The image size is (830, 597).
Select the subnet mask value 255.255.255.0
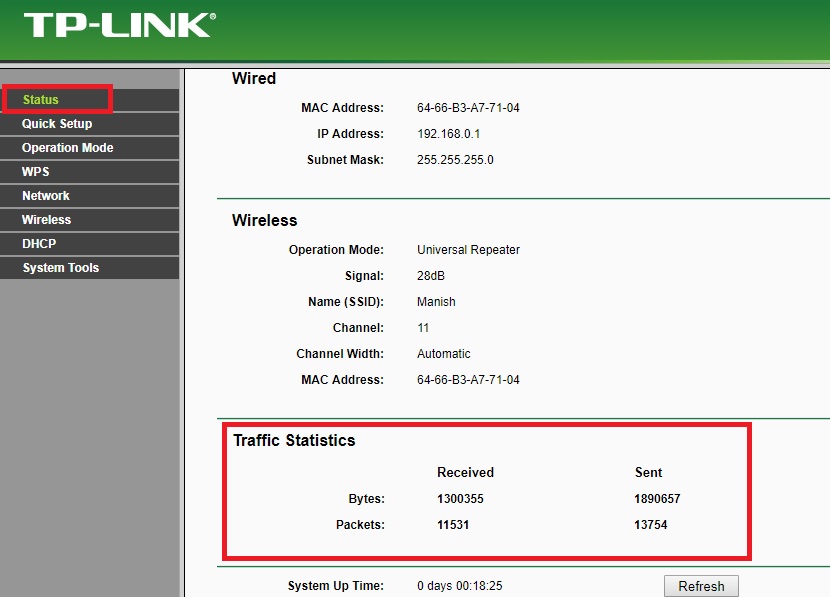(x=455, y=160)
